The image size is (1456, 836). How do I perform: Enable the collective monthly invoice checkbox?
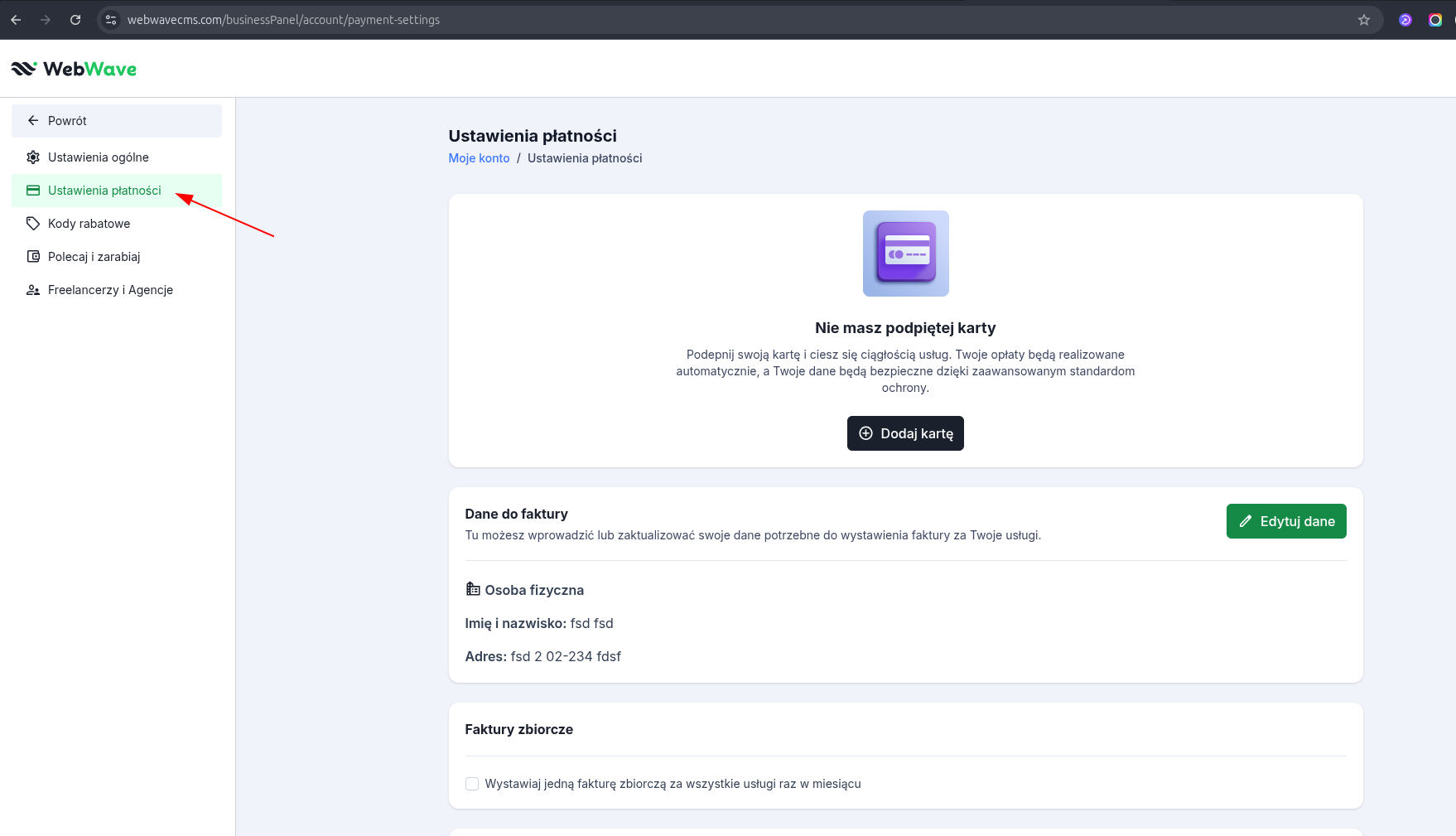[472, 784]
